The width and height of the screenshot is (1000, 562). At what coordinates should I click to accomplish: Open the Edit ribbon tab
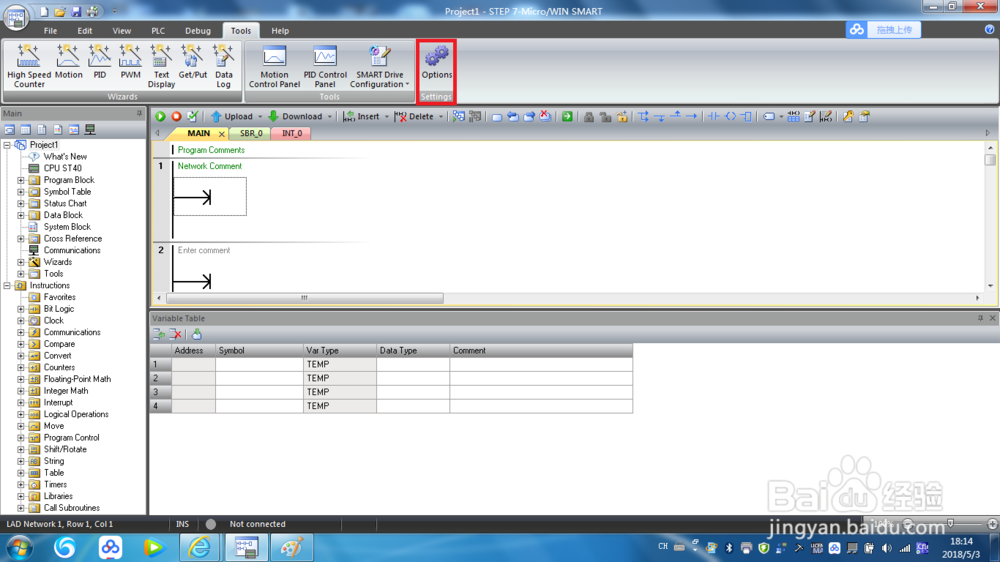click(x=85, y=31)
